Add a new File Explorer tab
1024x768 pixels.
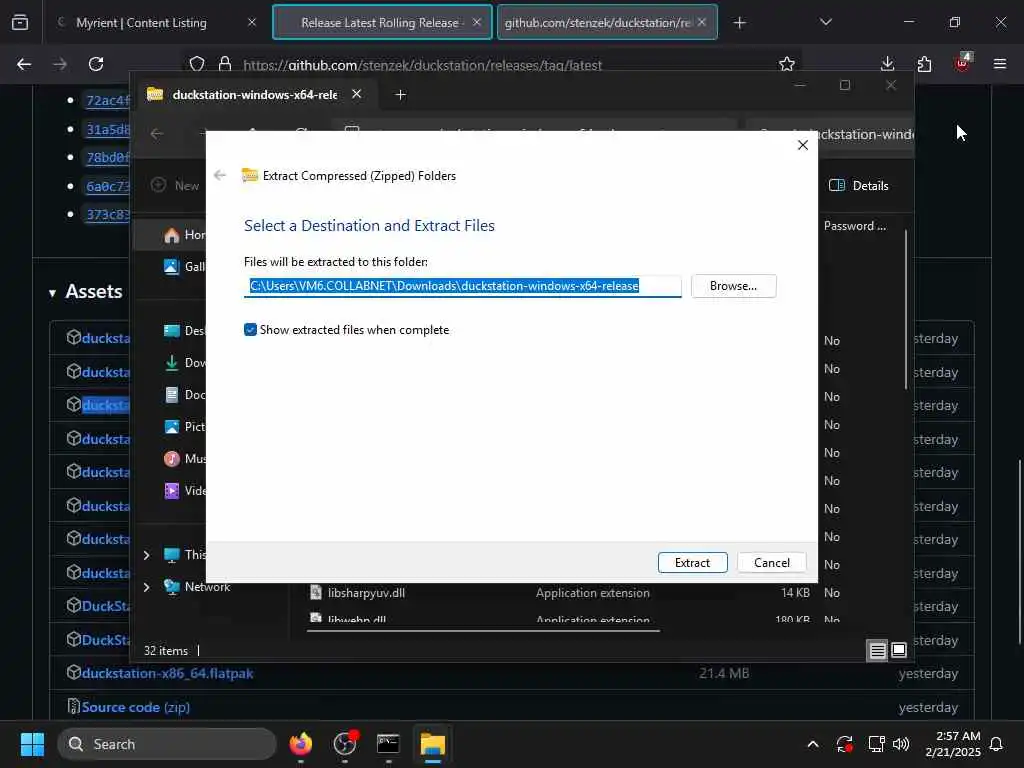[400, 95]
